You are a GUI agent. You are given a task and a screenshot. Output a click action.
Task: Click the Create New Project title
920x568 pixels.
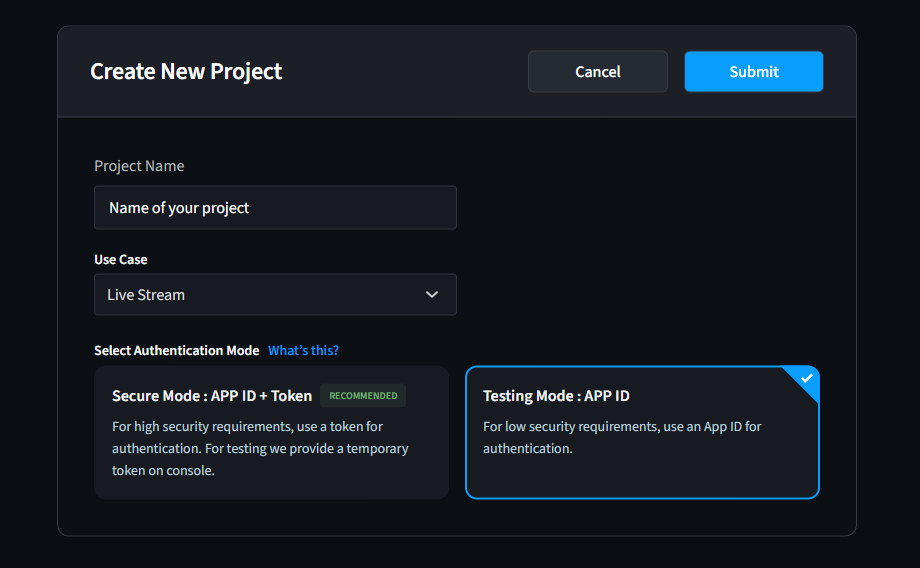[x=186, y=72]
